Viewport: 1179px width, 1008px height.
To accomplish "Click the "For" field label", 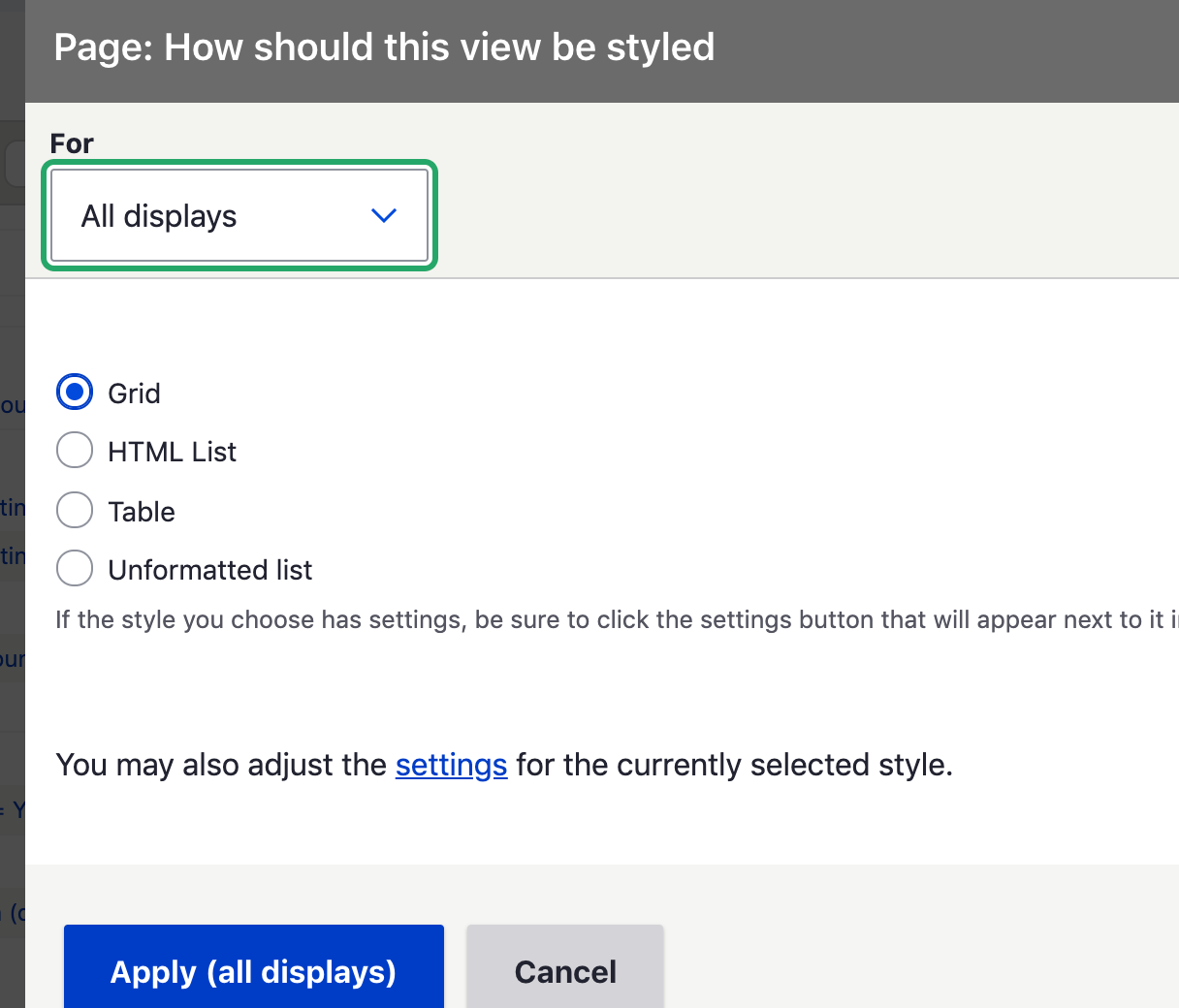I will (x=72, y=143).
